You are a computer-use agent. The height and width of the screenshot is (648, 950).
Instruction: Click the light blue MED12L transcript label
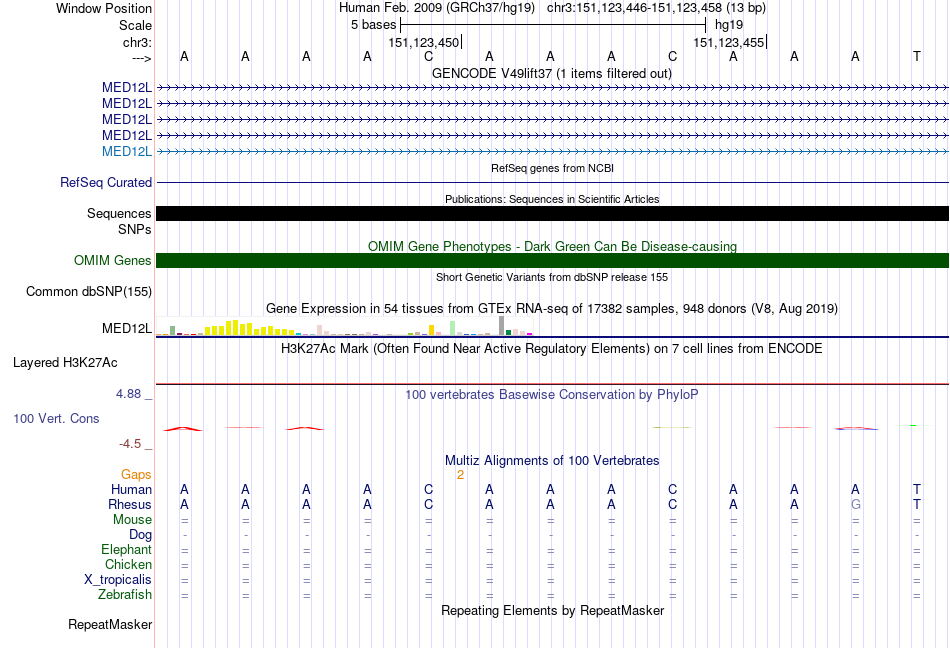tap(127, 151)
